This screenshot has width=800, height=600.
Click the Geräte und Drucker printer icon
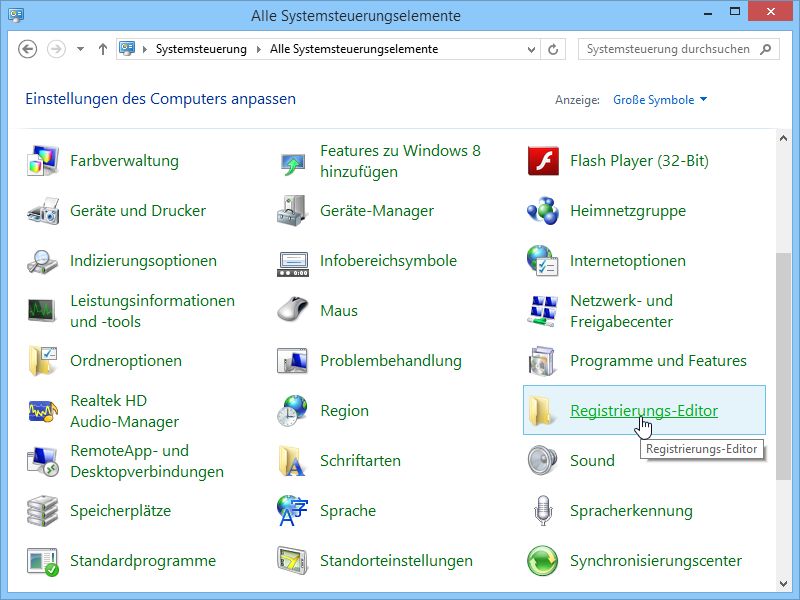[43, 211]
